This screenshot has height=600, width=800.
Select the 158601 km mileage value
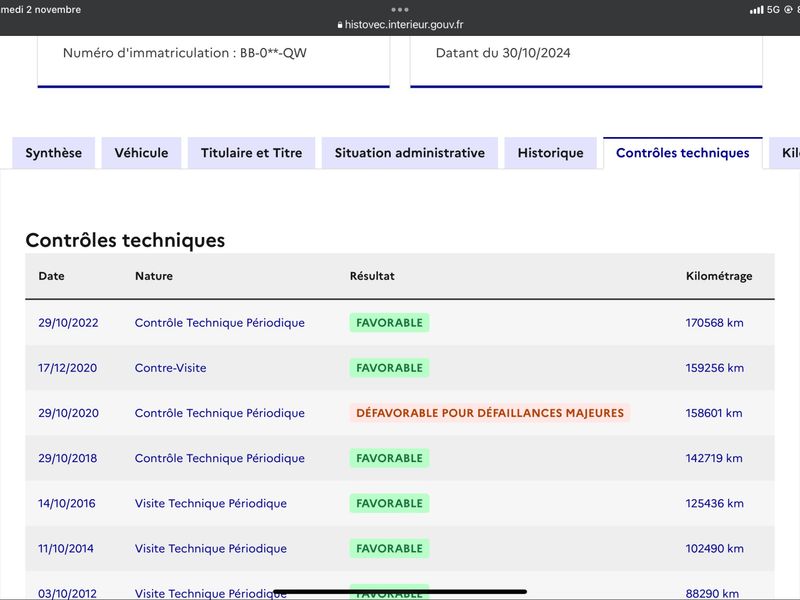(714, 413)
